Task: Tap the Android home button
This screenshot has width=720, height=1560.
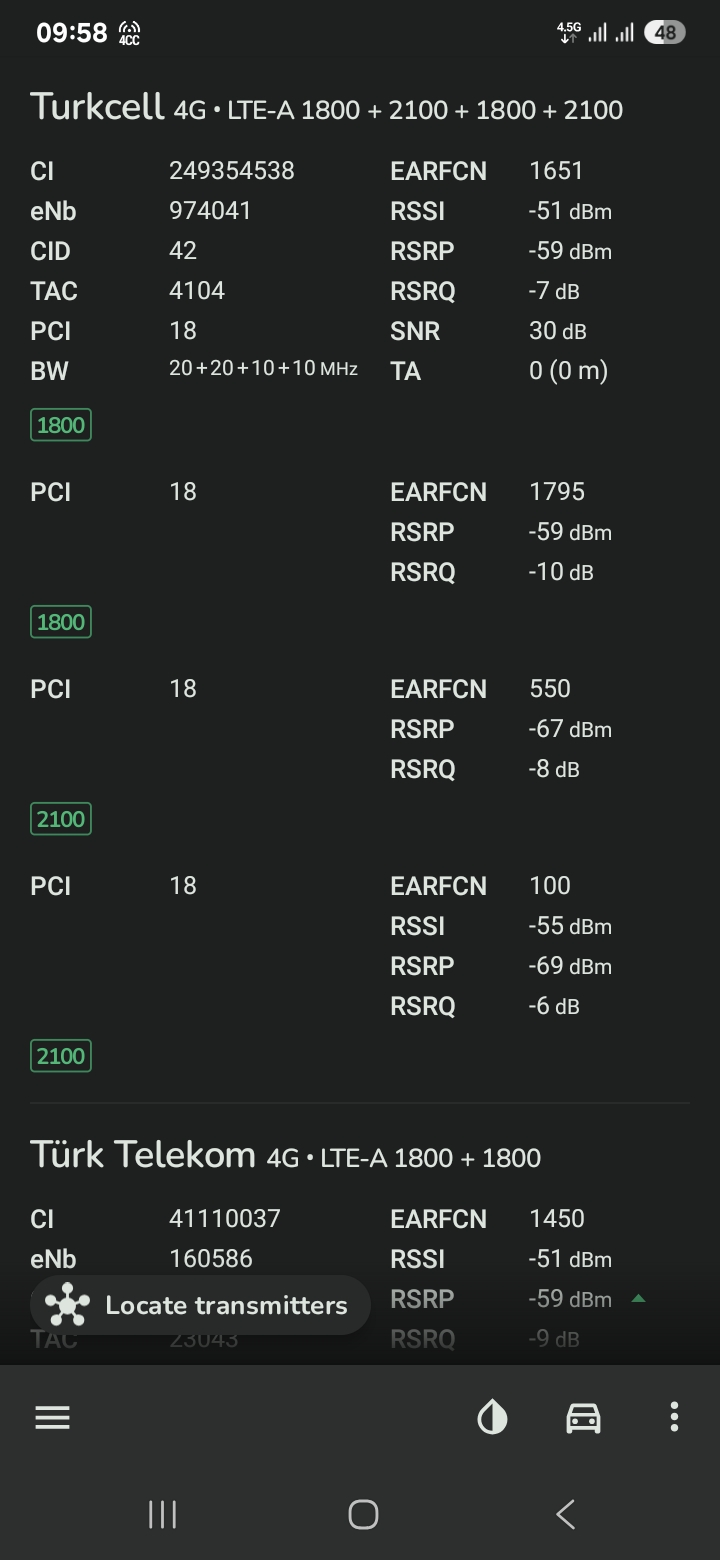Action: click(363, 1514)
